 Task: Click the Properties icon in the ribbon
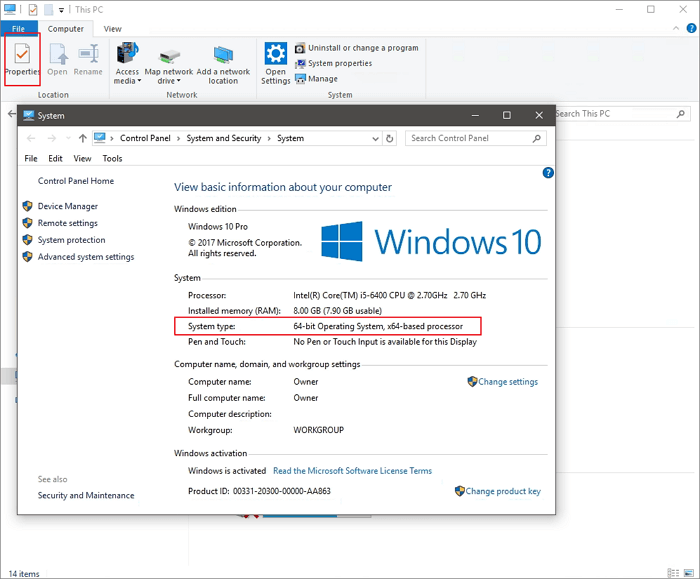pos(22,59)
